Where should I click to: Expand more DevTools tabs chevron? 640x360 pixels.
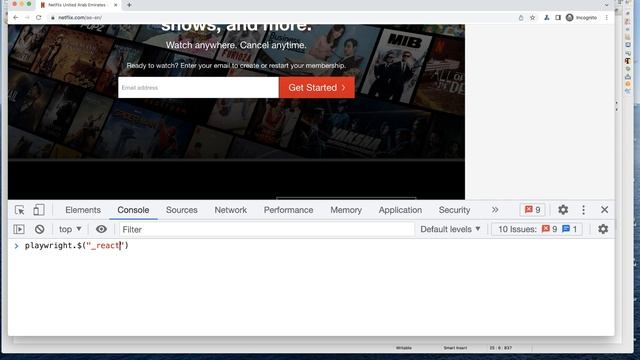click(x=495, y=210)
